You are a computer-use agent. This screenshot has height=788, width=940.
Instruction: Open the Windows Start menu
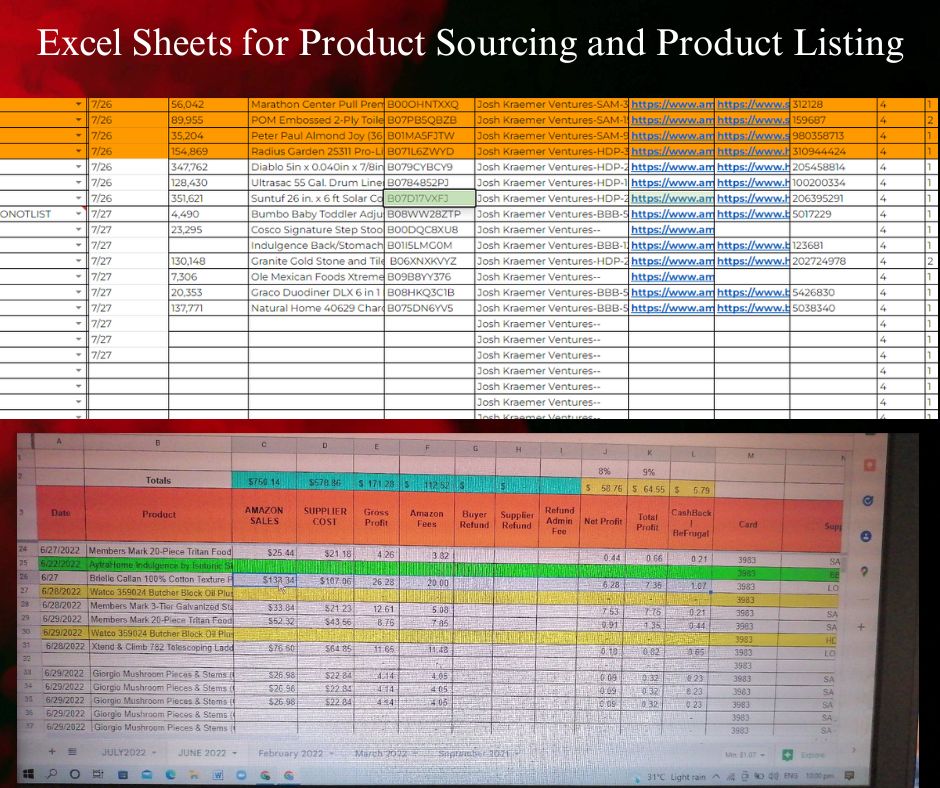[x=28, y=774]
